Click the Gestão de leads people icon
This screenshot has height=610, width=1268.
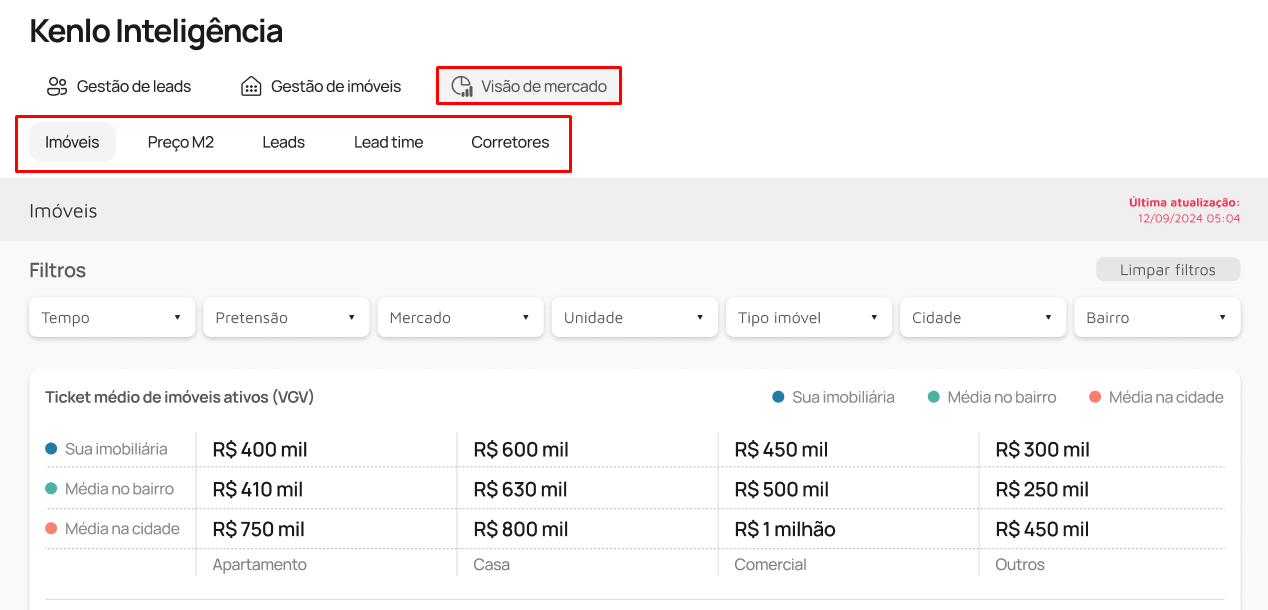coord(57,86)
